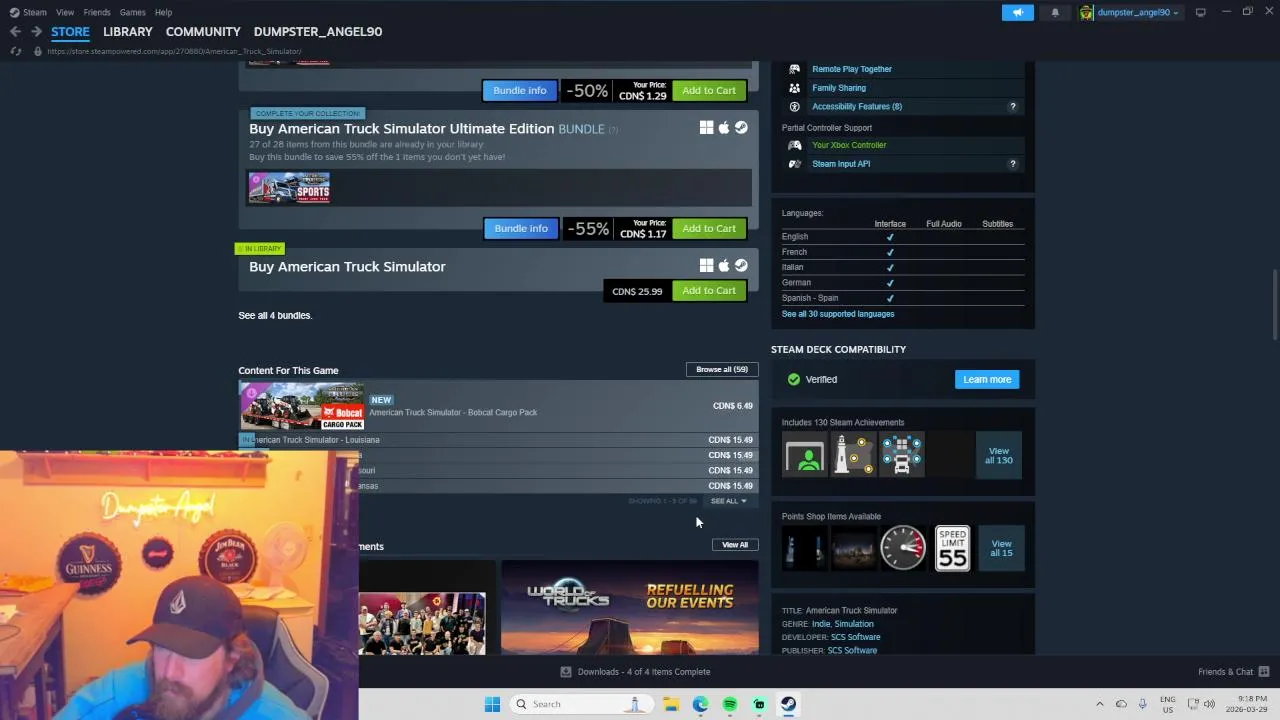Open the Help menu
The height and width of the screenshot is (720, 1280).
click(x=163, y=12)
